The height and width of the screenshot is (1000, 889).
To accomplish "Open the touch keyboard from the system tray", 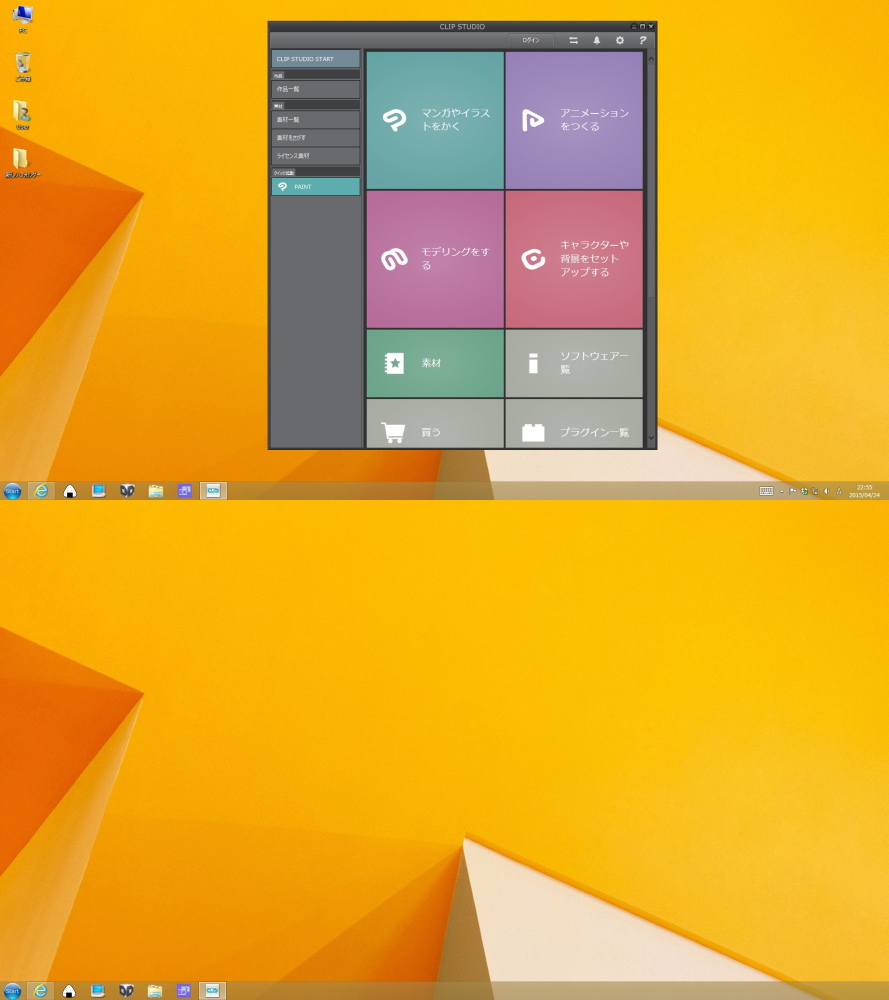I will pos(767,490).
